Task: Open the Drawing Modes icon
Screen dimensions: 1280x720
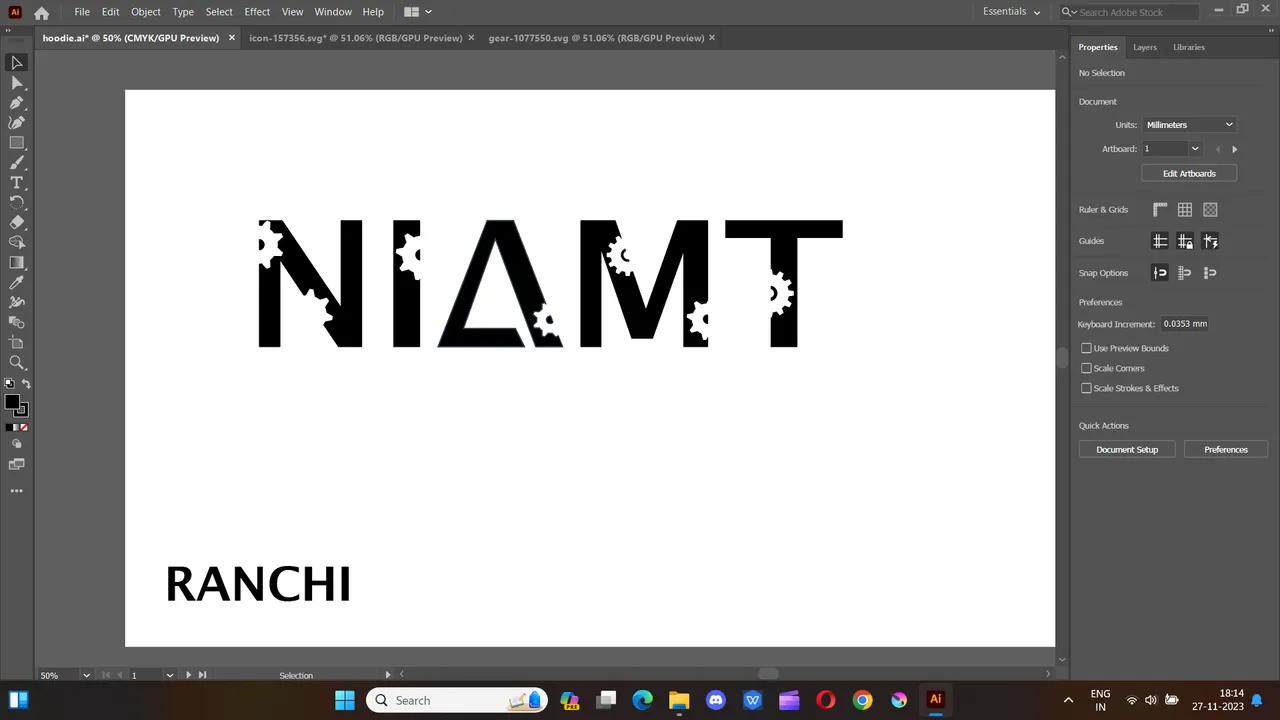Action: (x=16, y=444)
